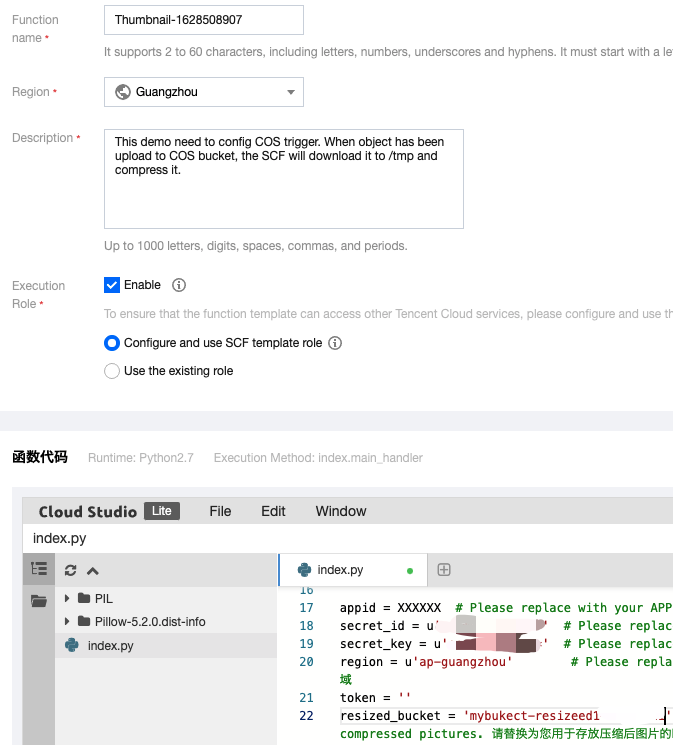Image resolution: width=673 pixels, height=745 pixels.
Task: Click the Function name input field
Action: [x=203, y=20]
